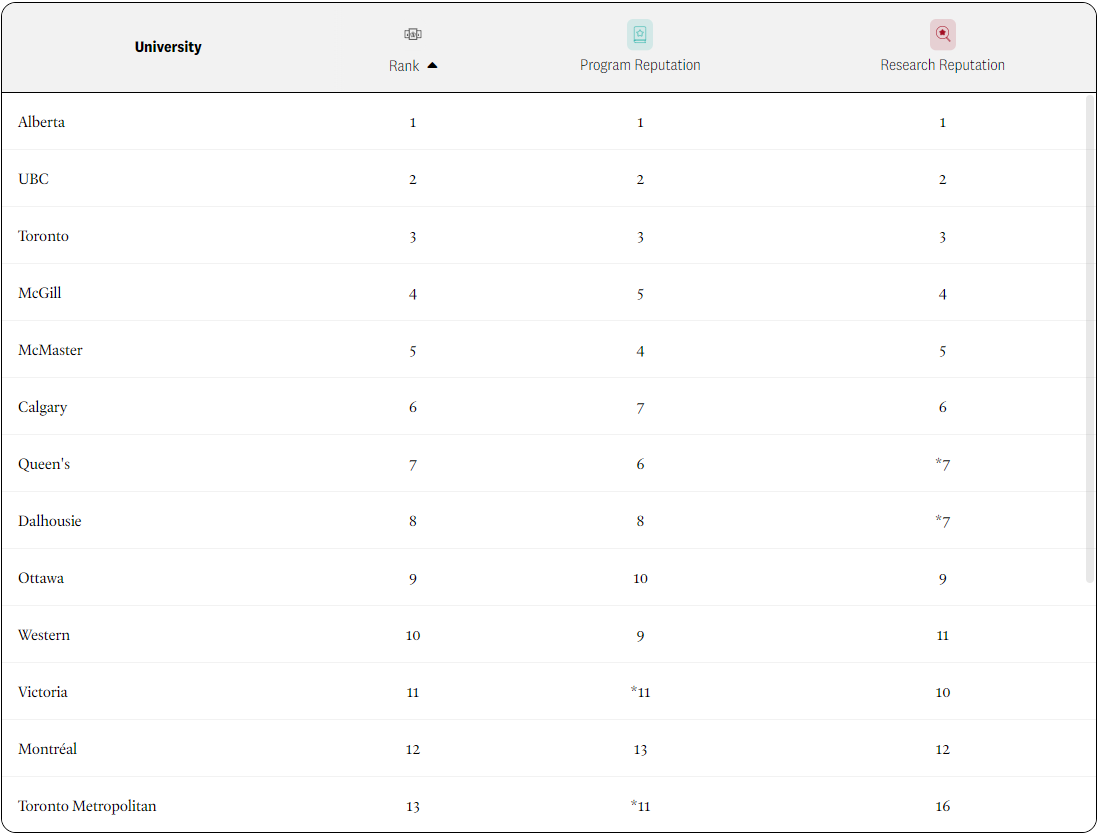Click Western's Program Reputation value 9
Viewport: 1098px width, 834px height.
[640, 636]
